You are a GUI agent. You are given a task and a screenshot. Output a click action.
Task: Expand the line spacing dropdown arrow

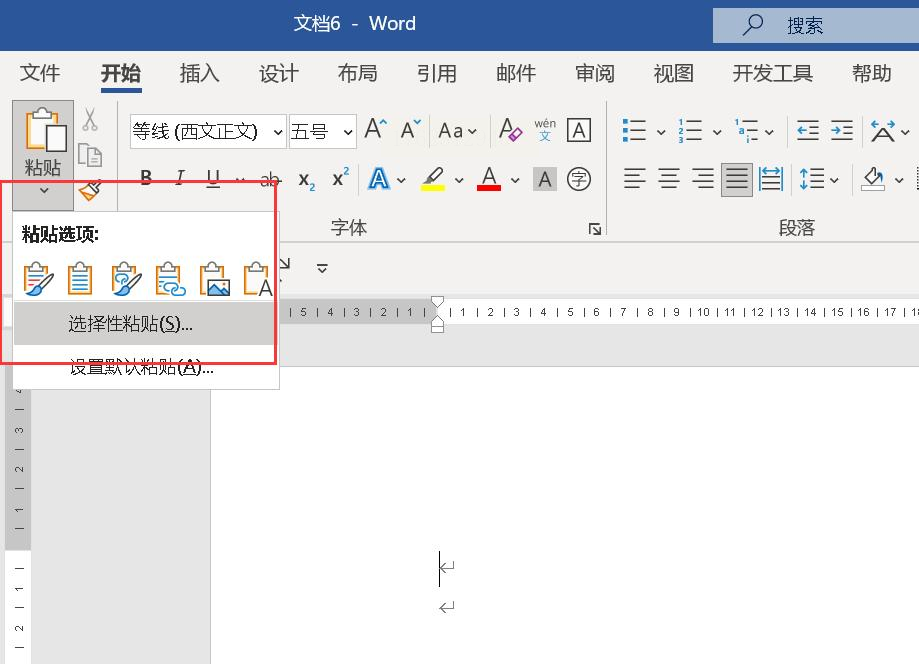[834, 180]
